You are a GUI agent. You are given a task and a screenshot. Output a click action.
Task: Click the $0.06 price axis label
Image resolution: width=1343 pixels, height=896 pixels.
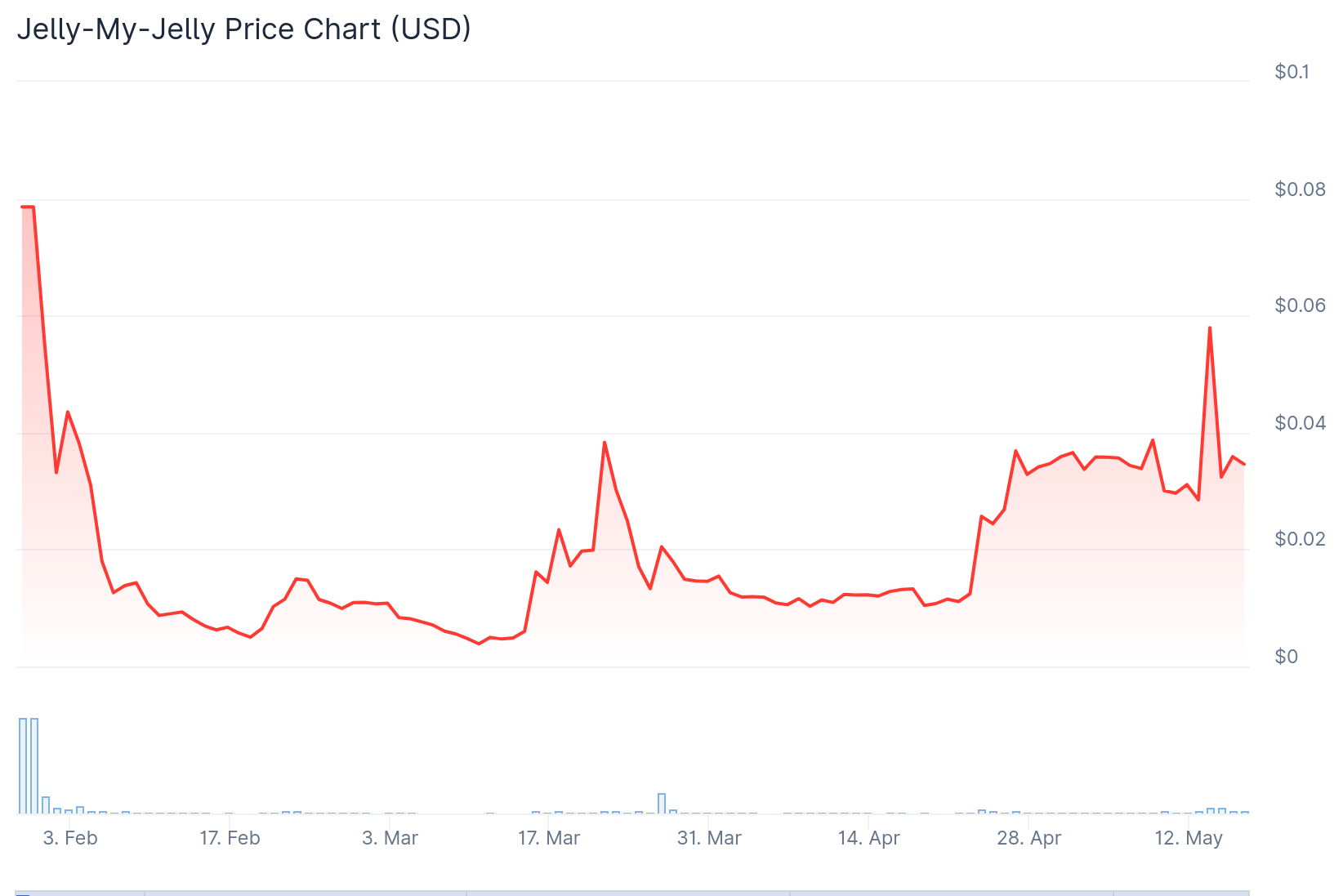(x=1300, y=305)
